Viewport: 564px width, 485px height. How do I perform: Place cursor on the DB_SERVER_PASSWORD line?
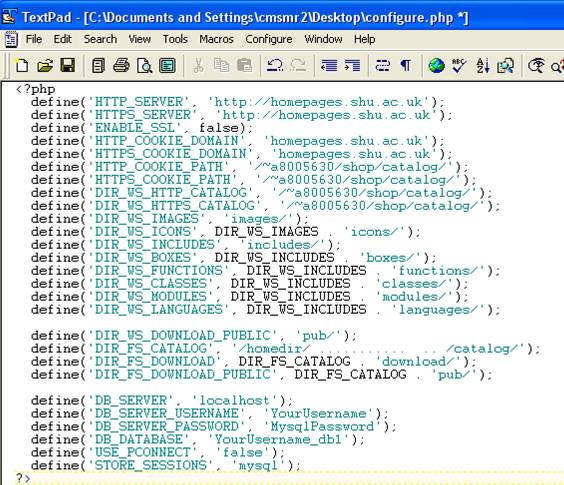pos(214,426)
